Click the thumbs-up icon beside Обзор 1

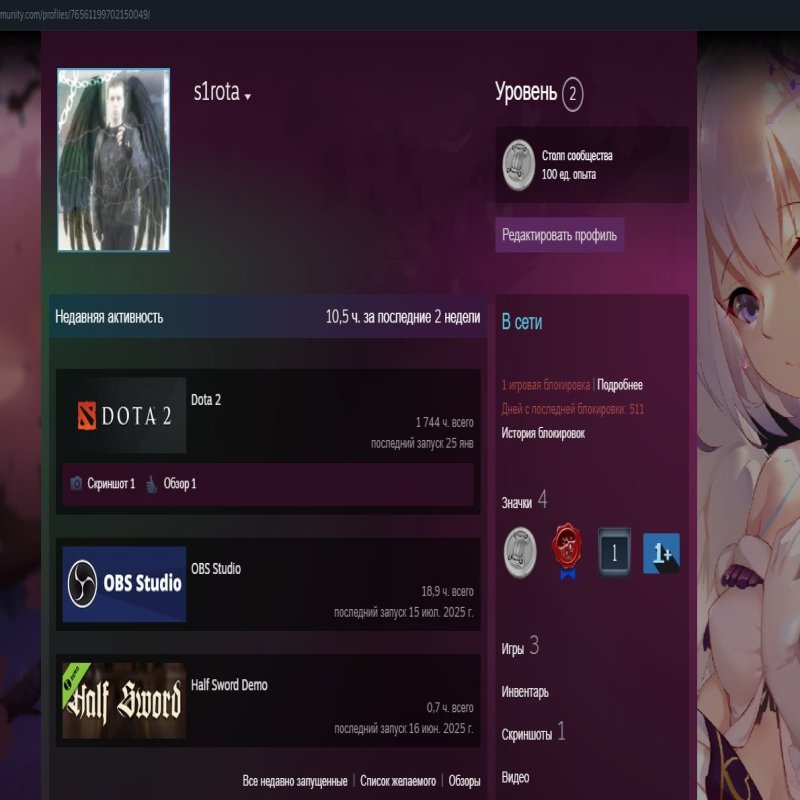152,484
